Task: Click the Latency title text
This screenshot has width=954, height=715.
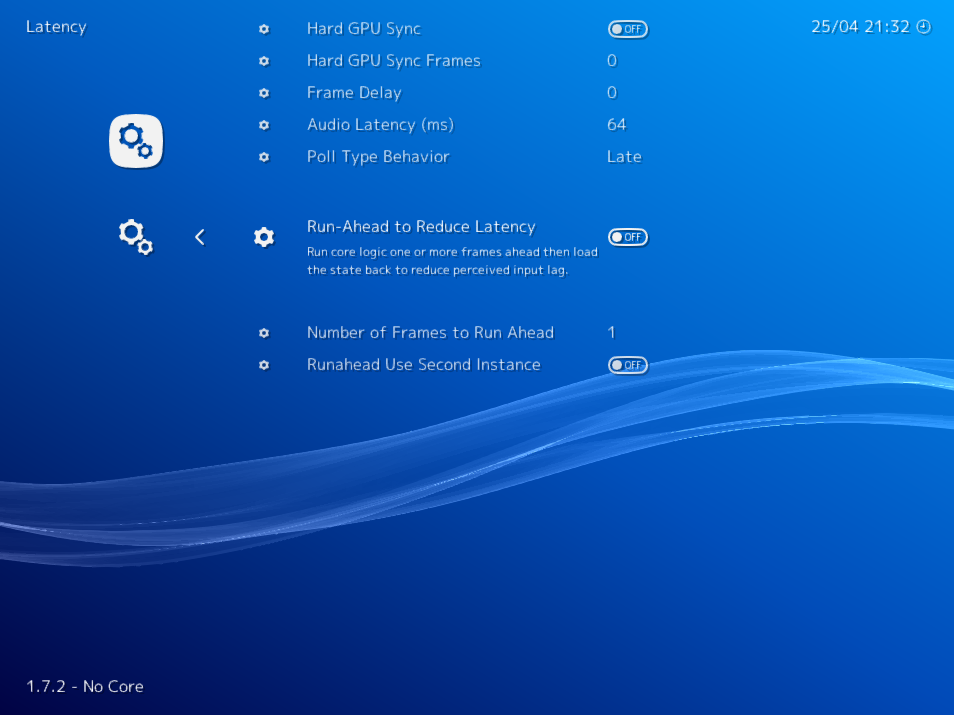Action: [x=56, y=27]
